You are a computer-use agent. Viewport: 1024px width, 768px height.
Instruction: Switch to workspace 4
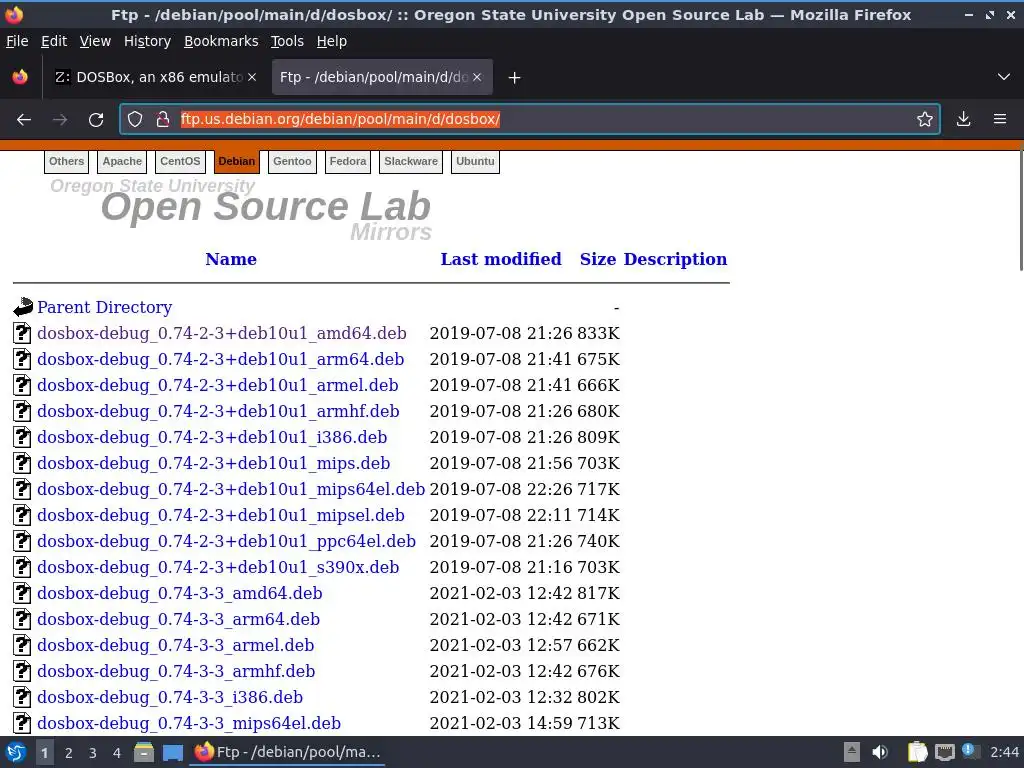pyautogui.click(x=116, y=753)
